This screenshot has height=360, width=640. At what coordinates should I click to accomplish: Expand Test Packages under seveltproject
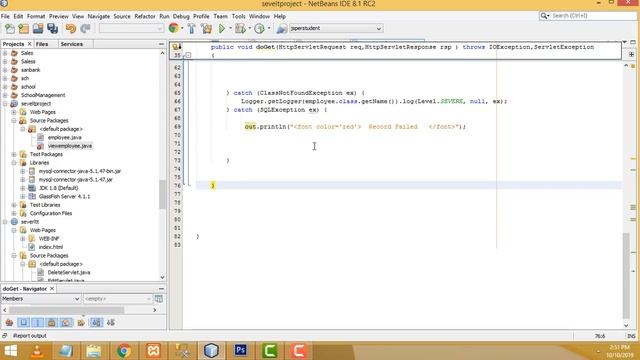pyautogui.click(x=14, y=154)
